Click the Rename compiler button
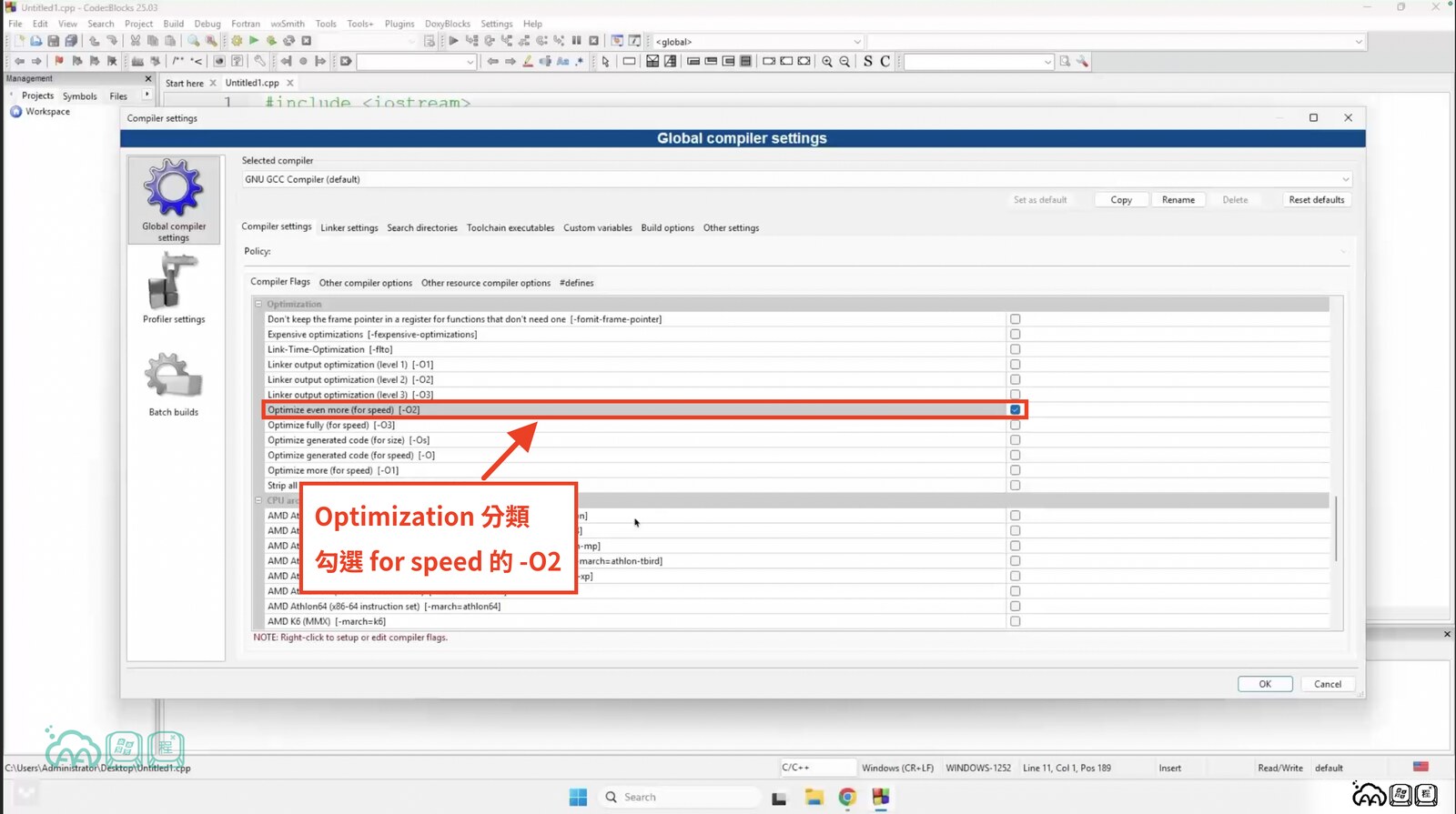Image resolution: width=1456 pixels, height=814 pixels. [1178, 200]
